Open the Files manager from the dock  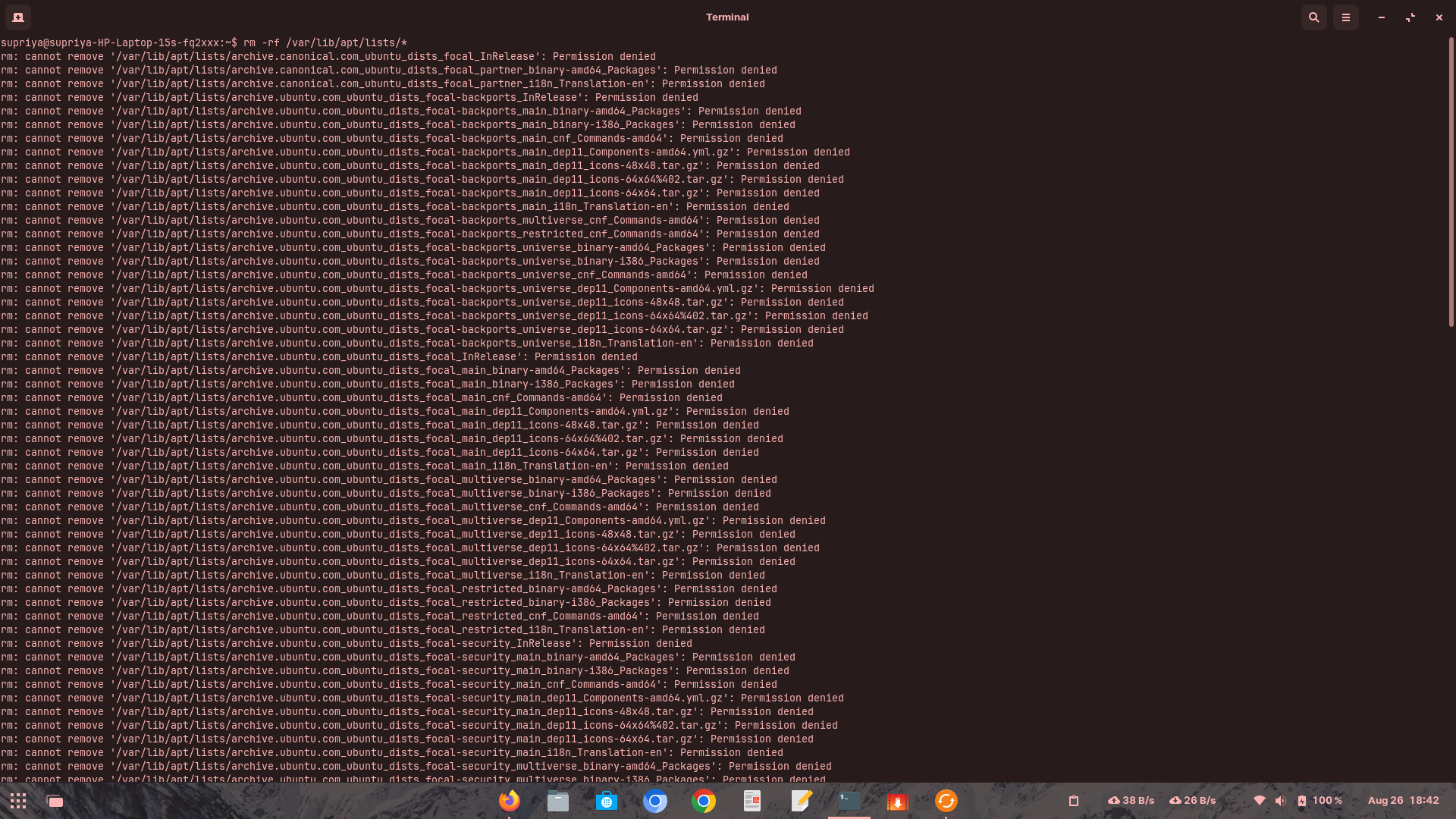tap(558, 801)
